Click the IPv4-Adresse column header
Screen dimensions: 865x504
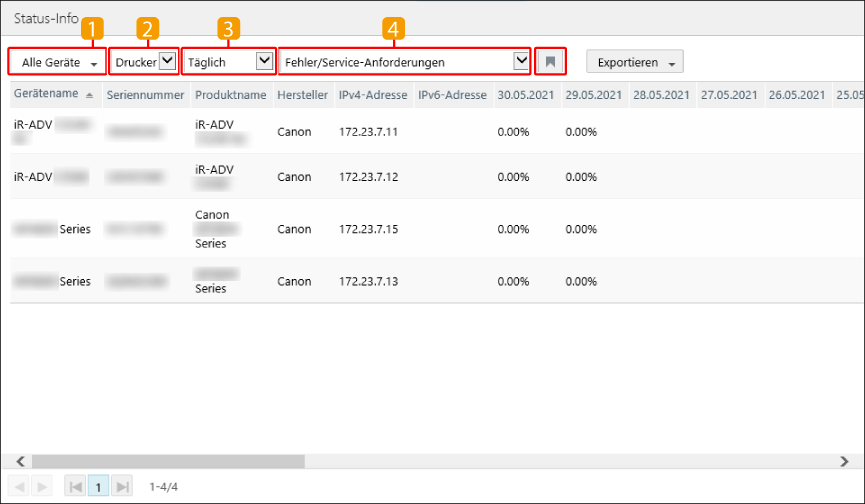tap(372, 95)
